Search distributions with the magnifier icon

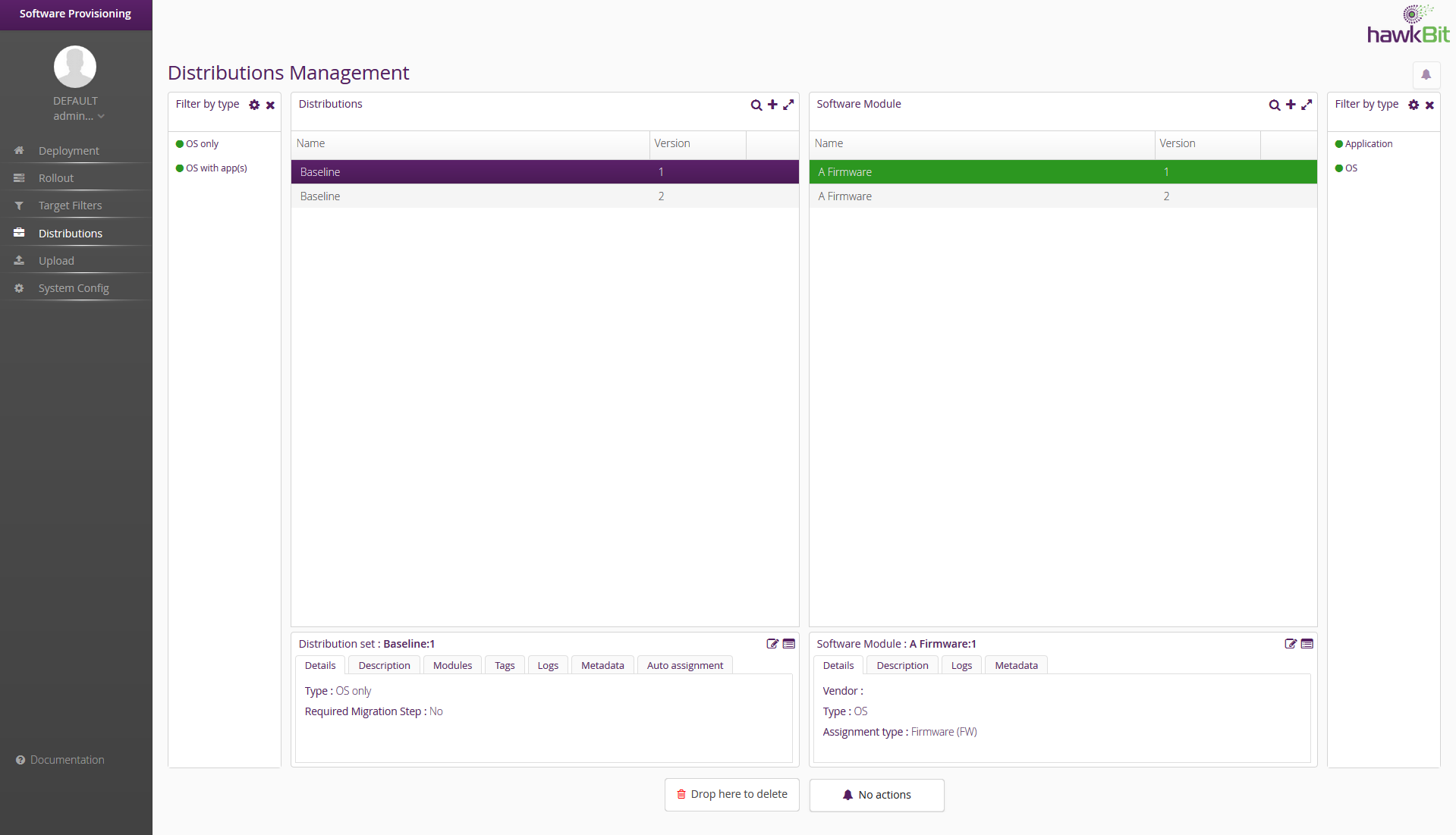point(756,105)
